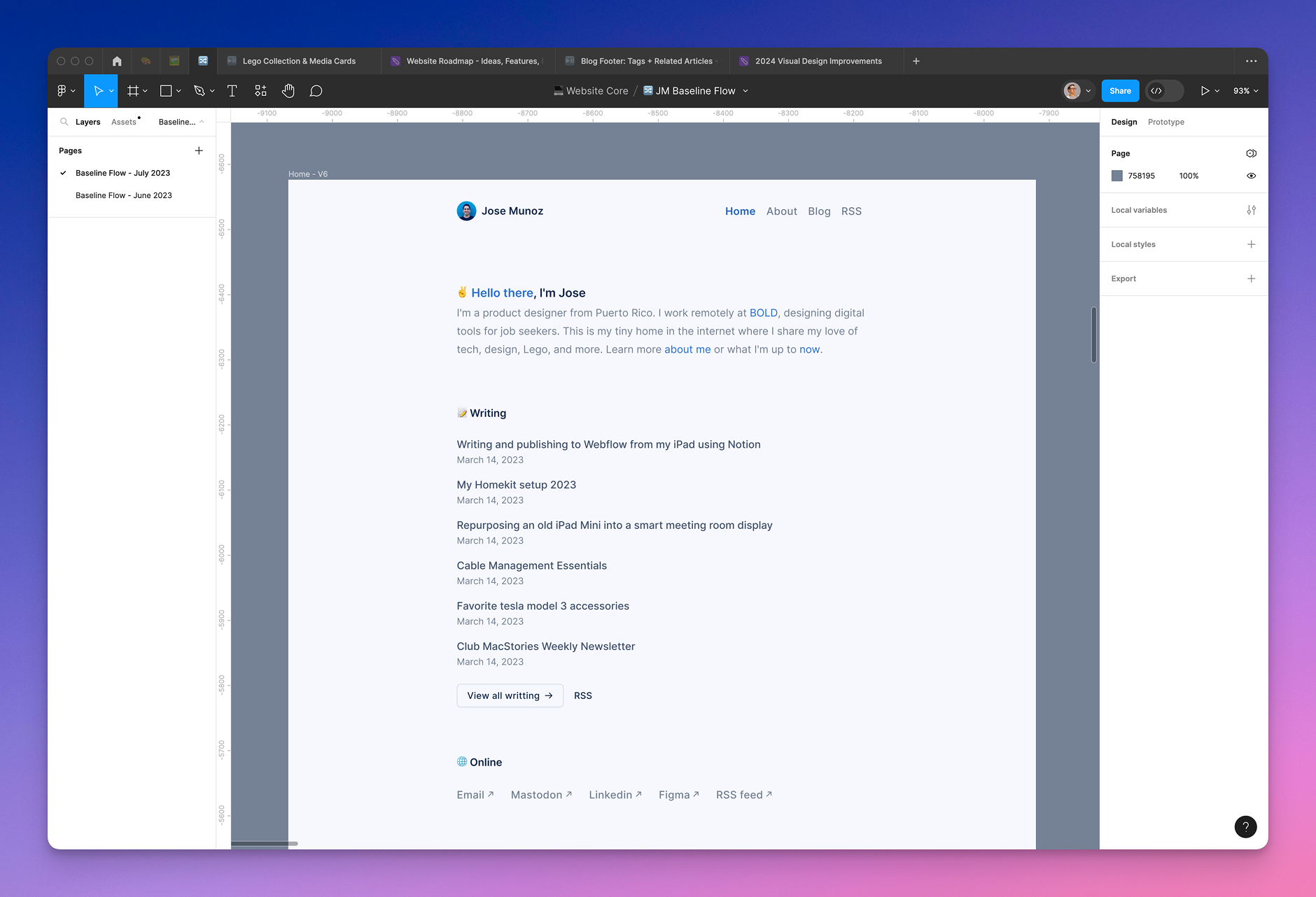Select the Move tool
1316x897 pixels.
[x=98, y=90]
